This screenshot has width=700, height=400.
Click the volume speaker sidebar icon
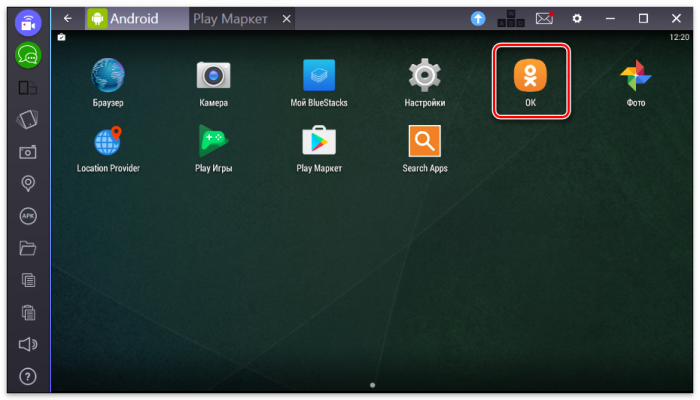[28, 344]
